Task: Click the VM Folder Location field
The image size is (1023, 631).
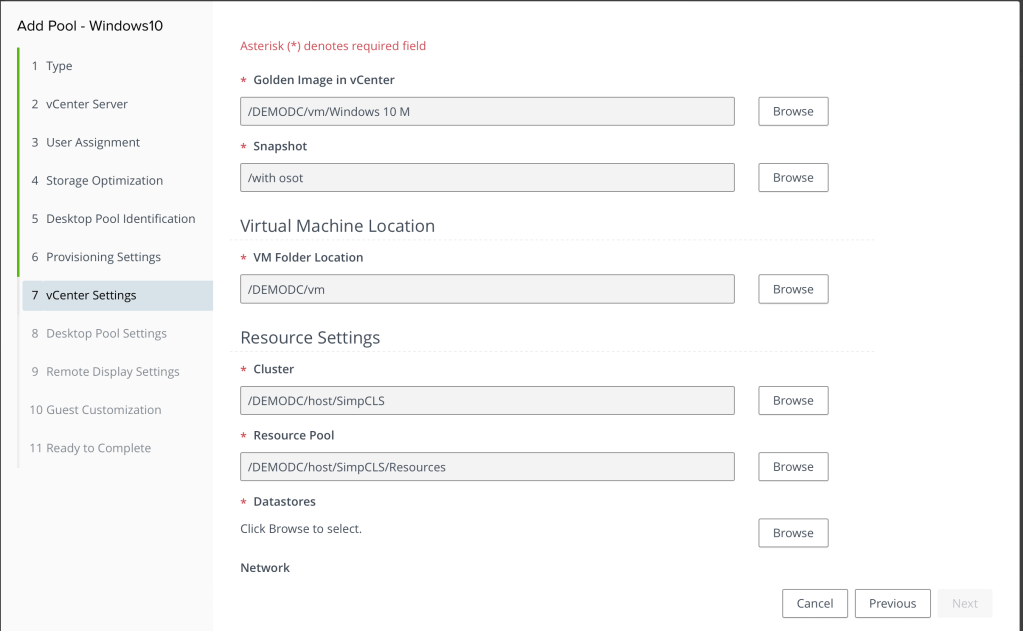Action: (487, 289)
